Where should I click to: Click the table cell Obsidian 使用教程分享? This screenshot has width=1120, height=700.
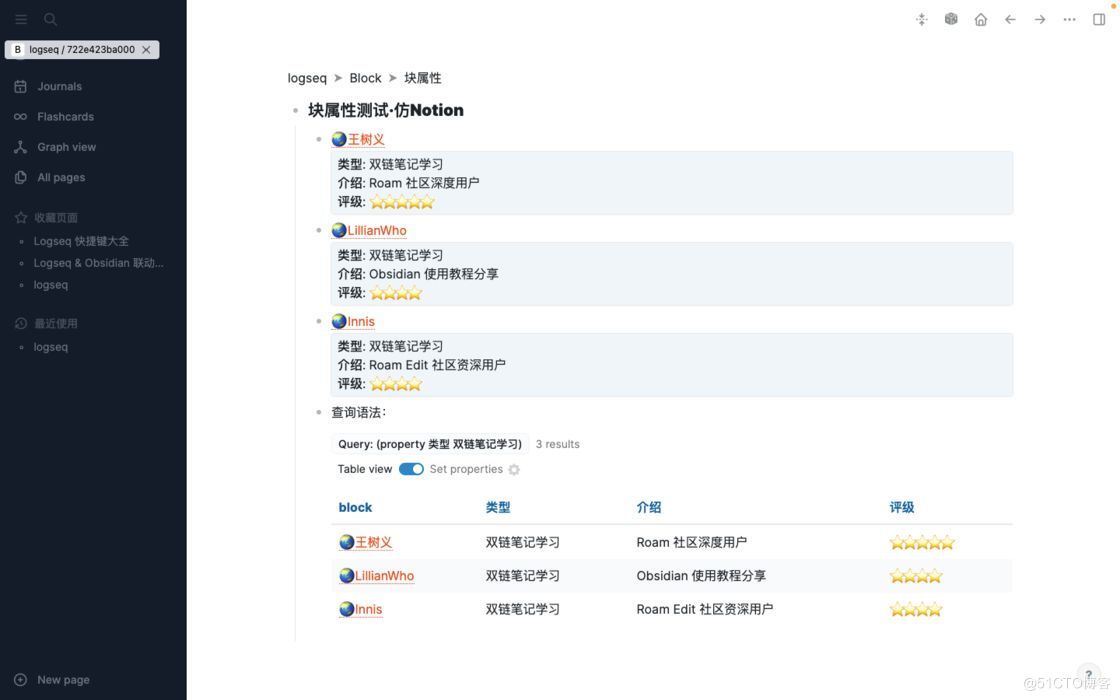pos(701,576)
